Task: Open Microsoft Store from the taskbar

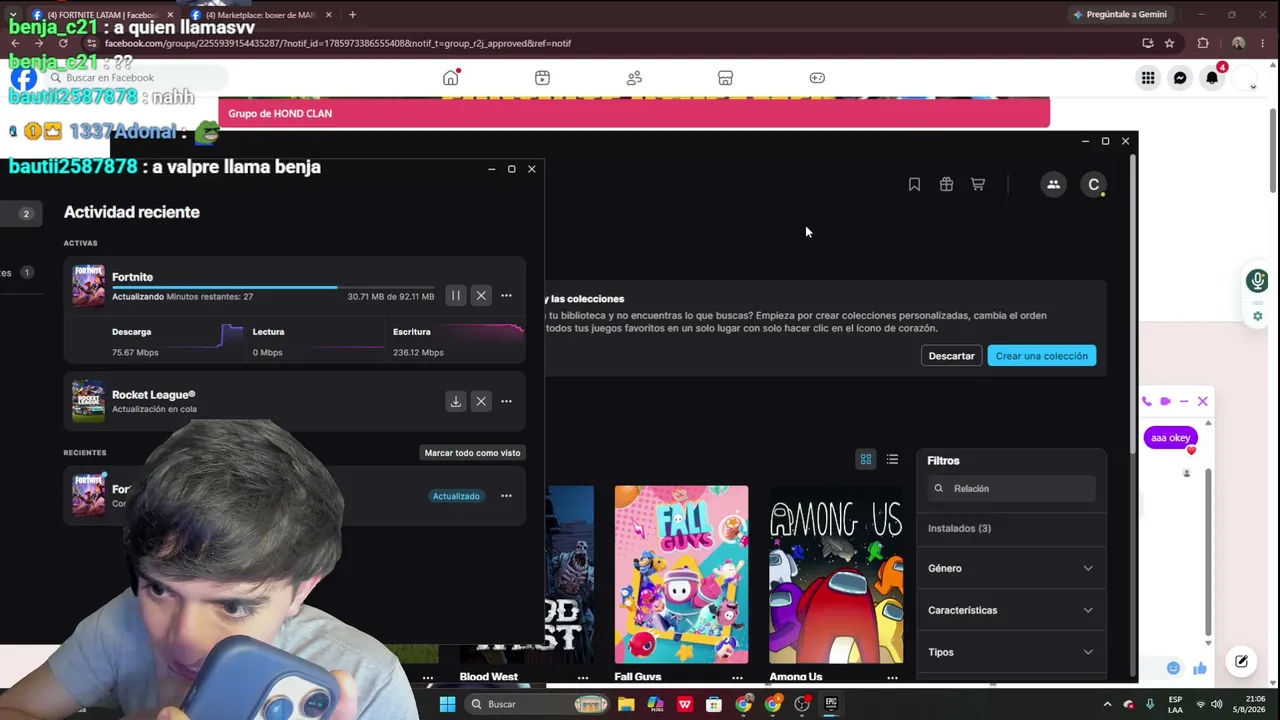Action: tap(714, 704)
